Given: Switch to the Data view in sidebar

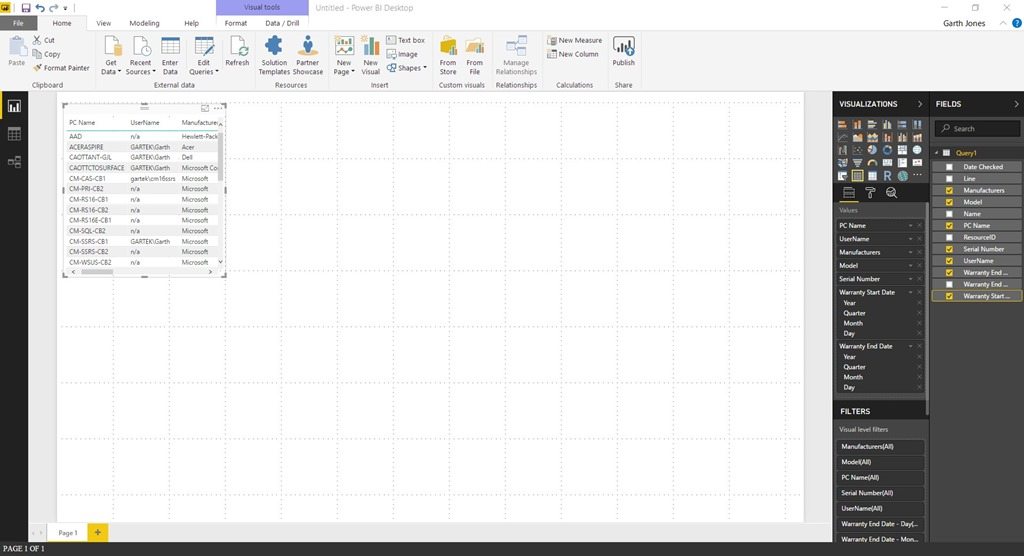Looking at the screenshot, I should (14, 134).
